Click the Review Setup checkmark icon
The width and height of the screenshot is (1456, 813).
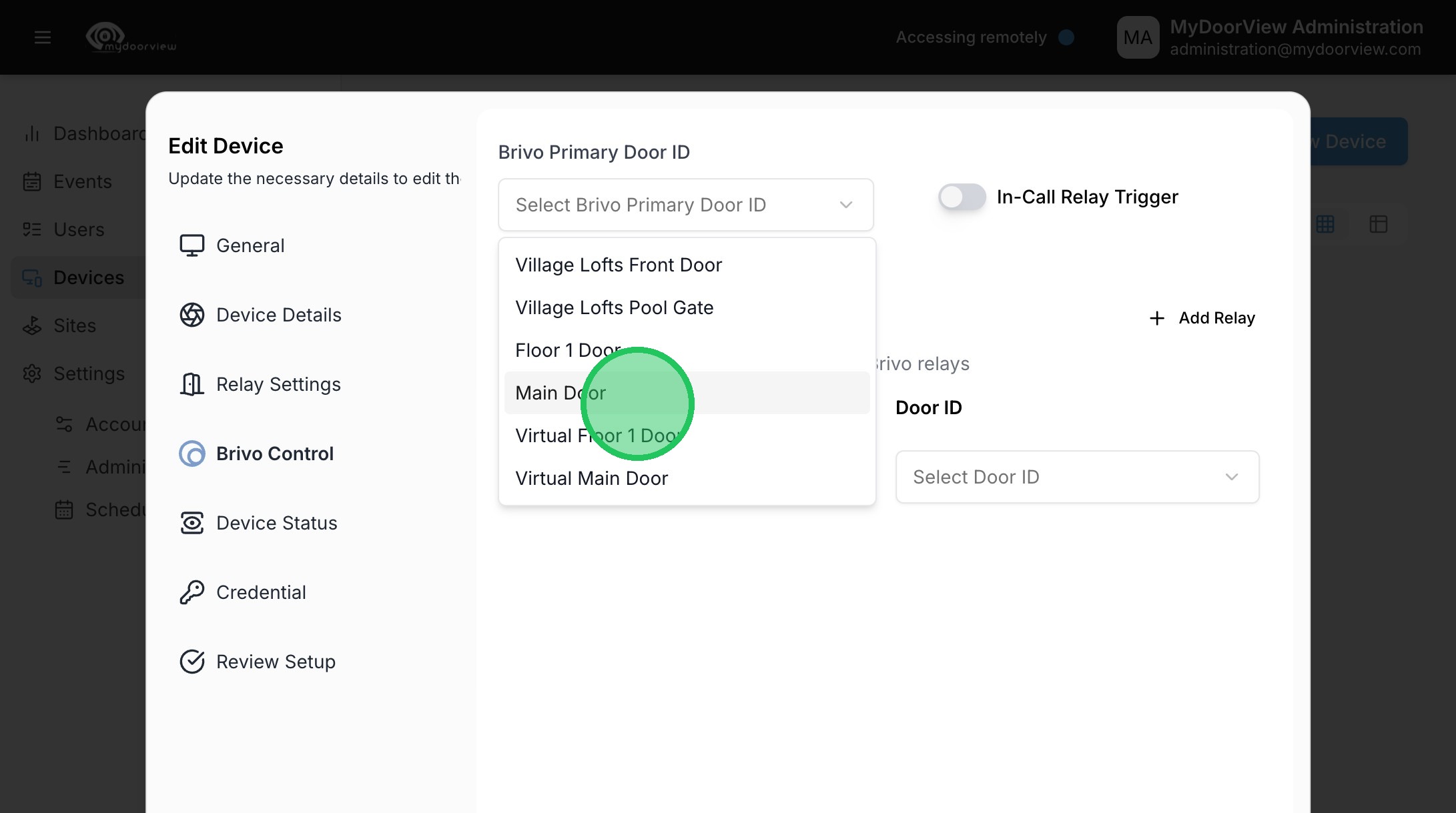192,662
